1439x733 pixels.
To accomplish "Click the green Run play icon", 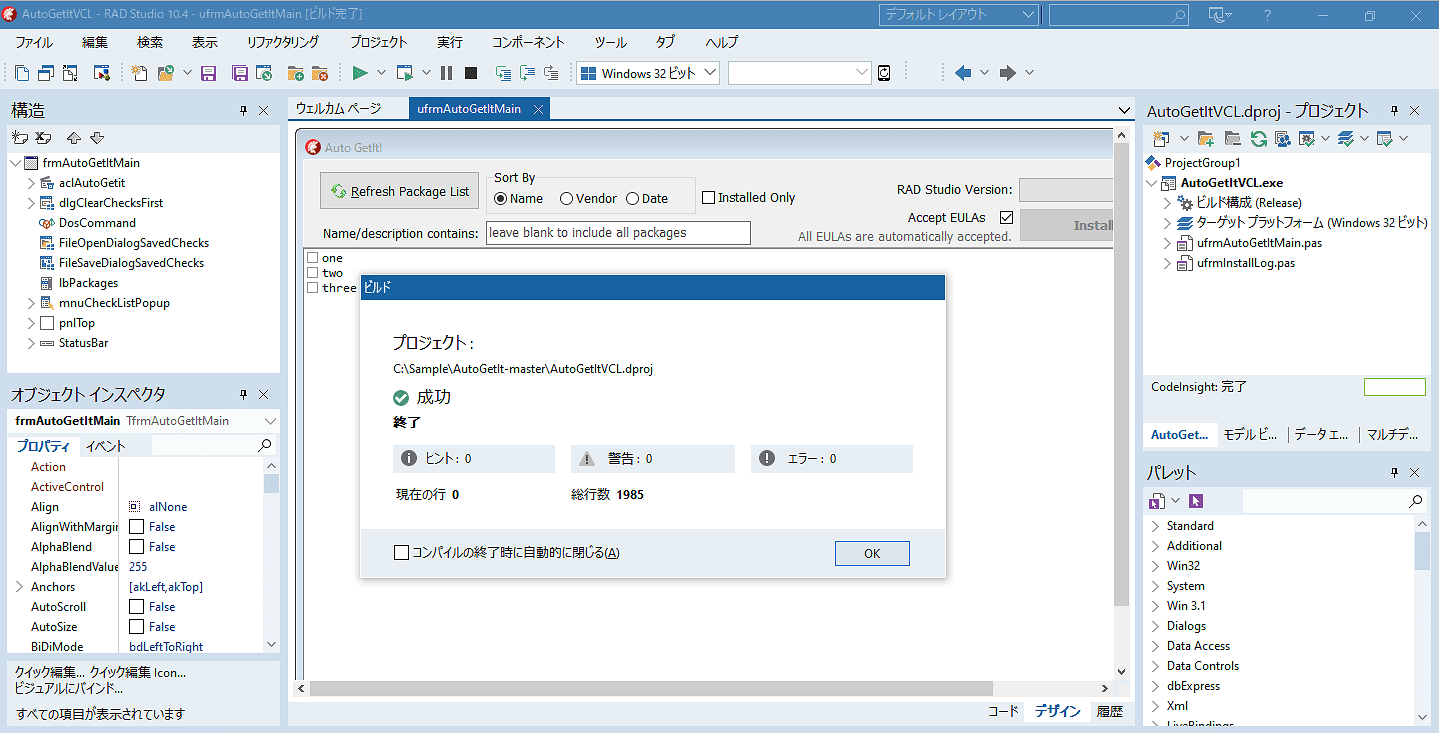I will point(360,73).
